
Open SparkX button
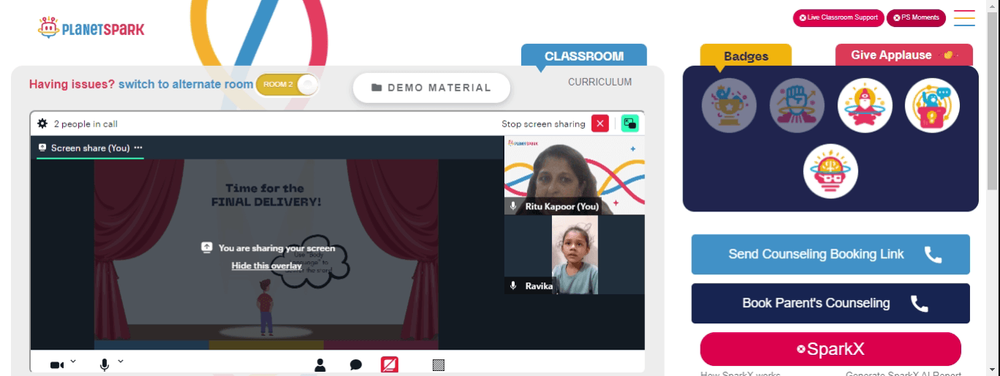coord(830,349)
